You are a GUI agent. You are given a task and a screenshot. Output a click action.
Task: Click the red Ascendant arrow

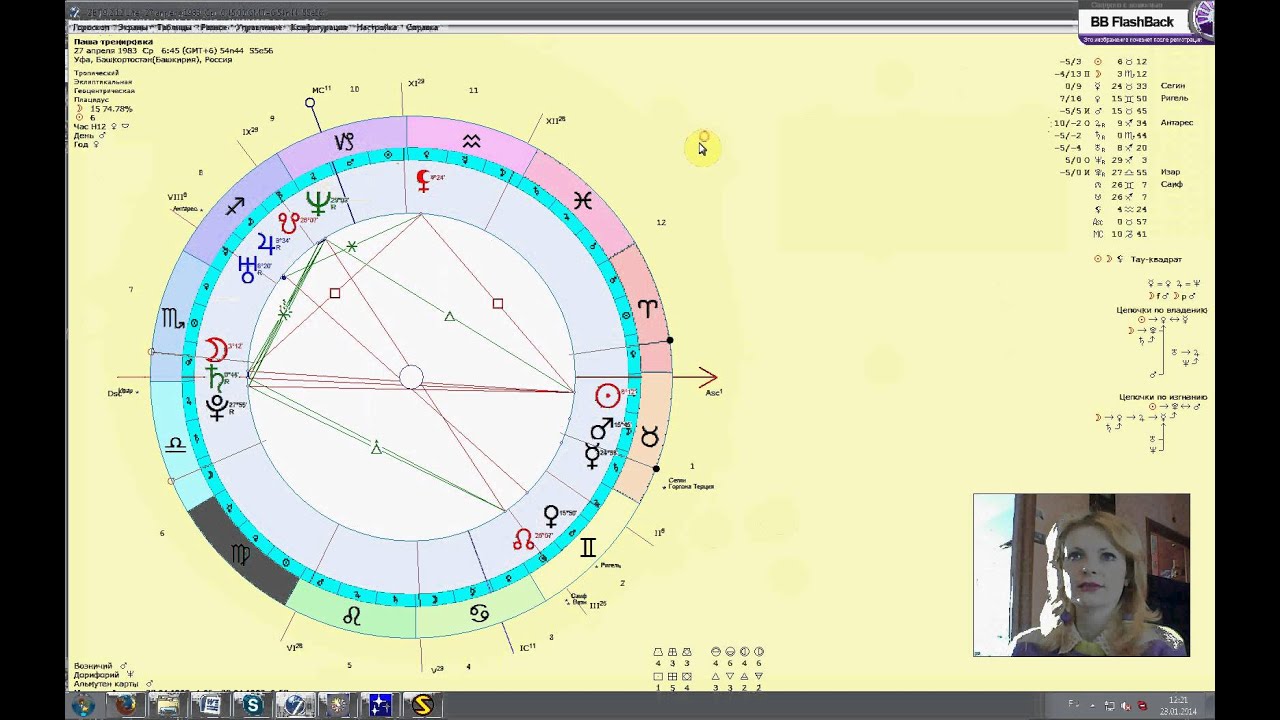(707, 377)
